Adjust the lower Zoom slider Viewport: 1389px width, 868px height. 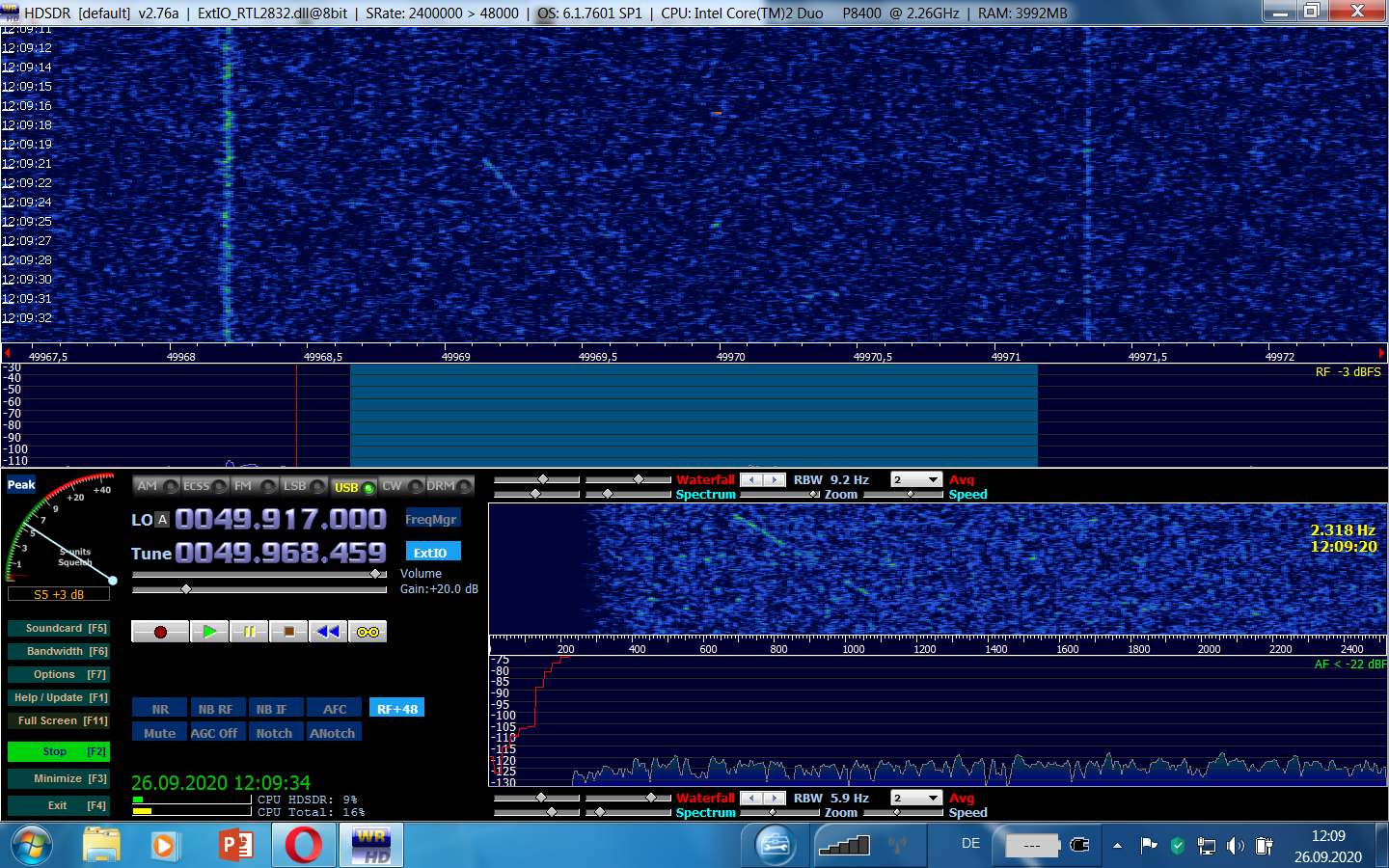tap(780, 813)
